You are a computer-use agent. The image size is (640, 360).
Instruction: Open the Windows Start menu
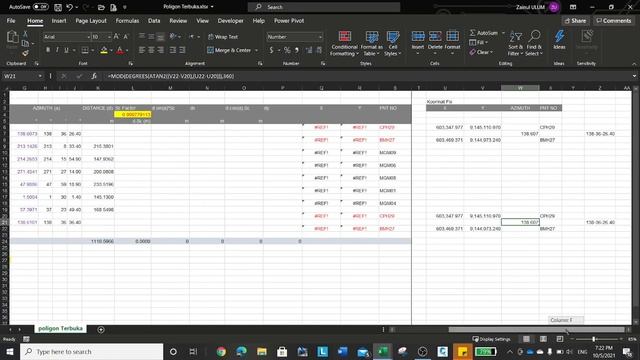tap(9, 351)
